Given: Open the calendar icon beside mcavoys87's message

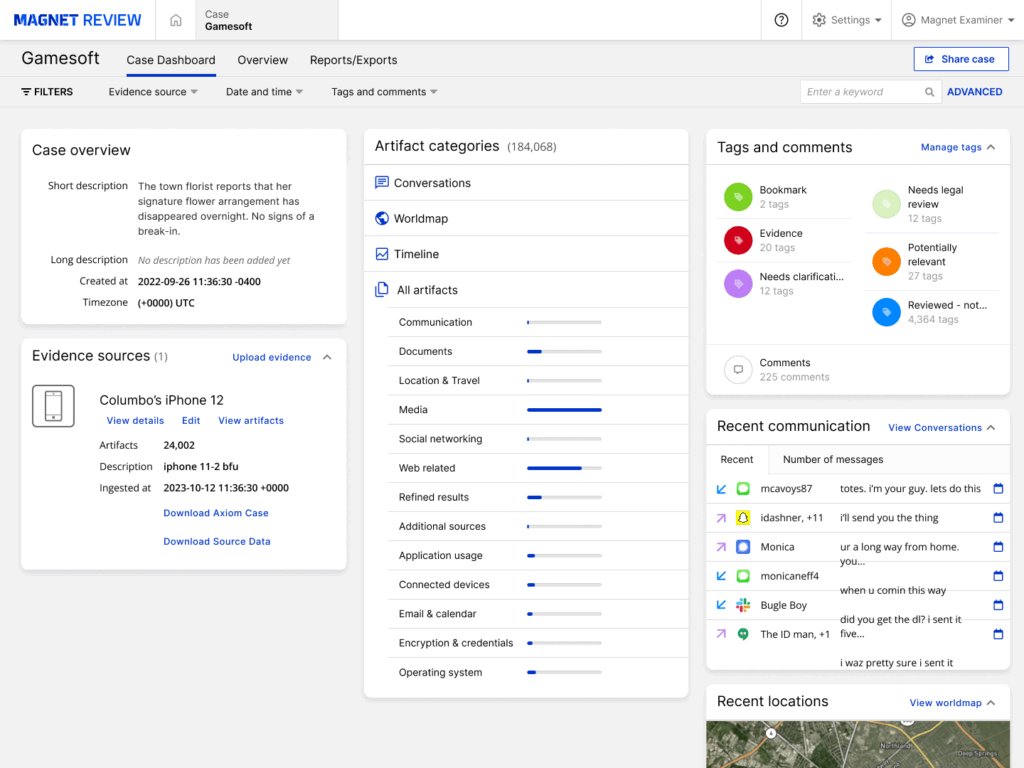Looking at the screenshot, I should coord(997,488).
